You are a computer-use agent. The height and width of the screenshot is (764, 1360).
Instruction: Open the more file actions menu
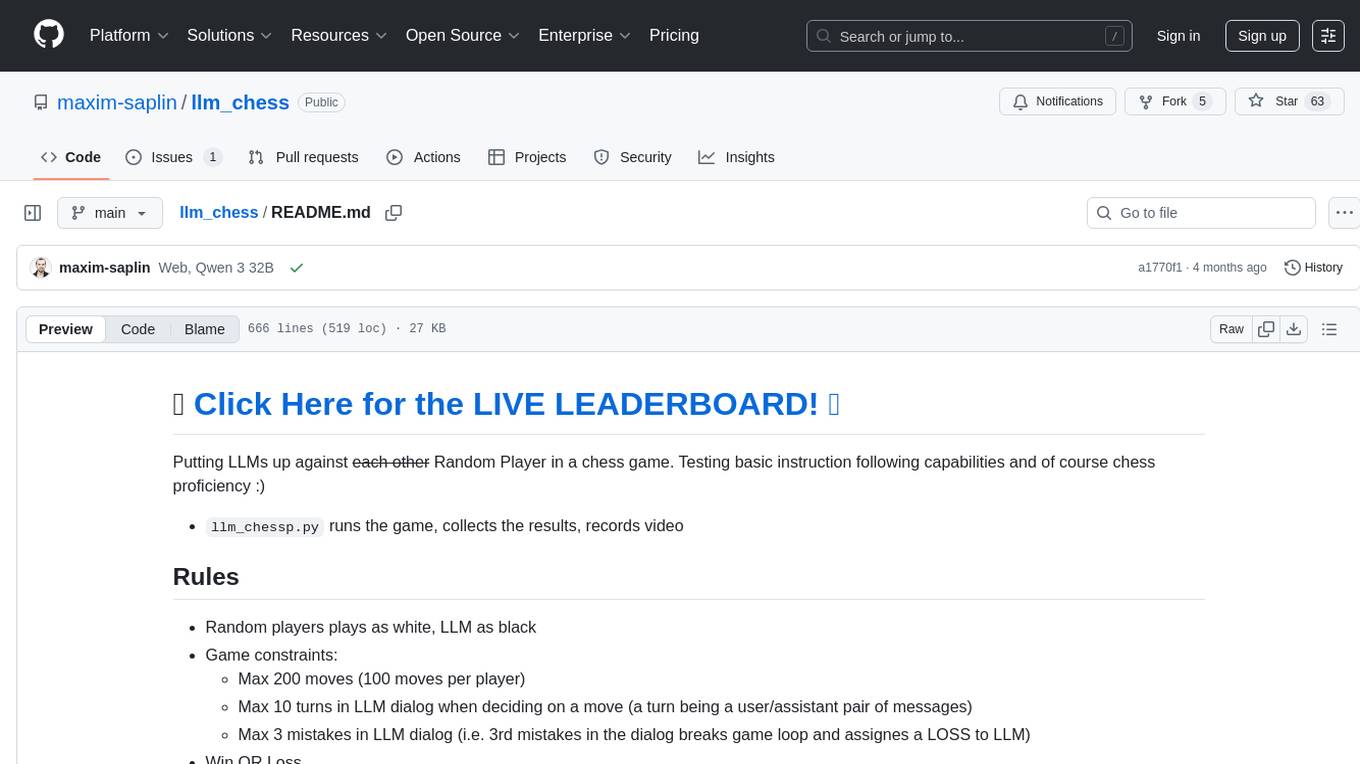[1344, 213]
